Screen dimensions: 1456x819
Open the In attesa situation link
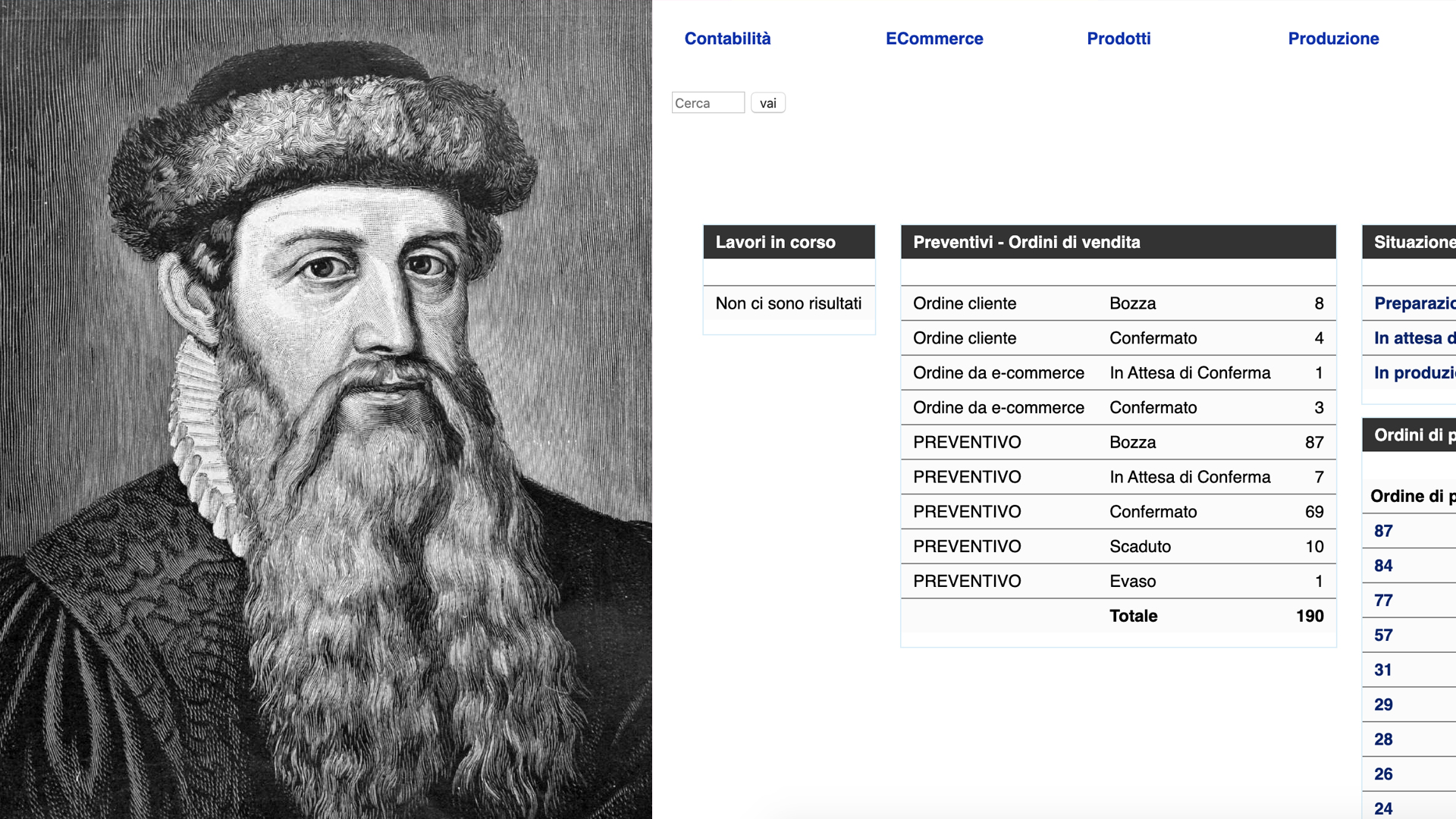pyautogui.click(x=1414, y=338)
